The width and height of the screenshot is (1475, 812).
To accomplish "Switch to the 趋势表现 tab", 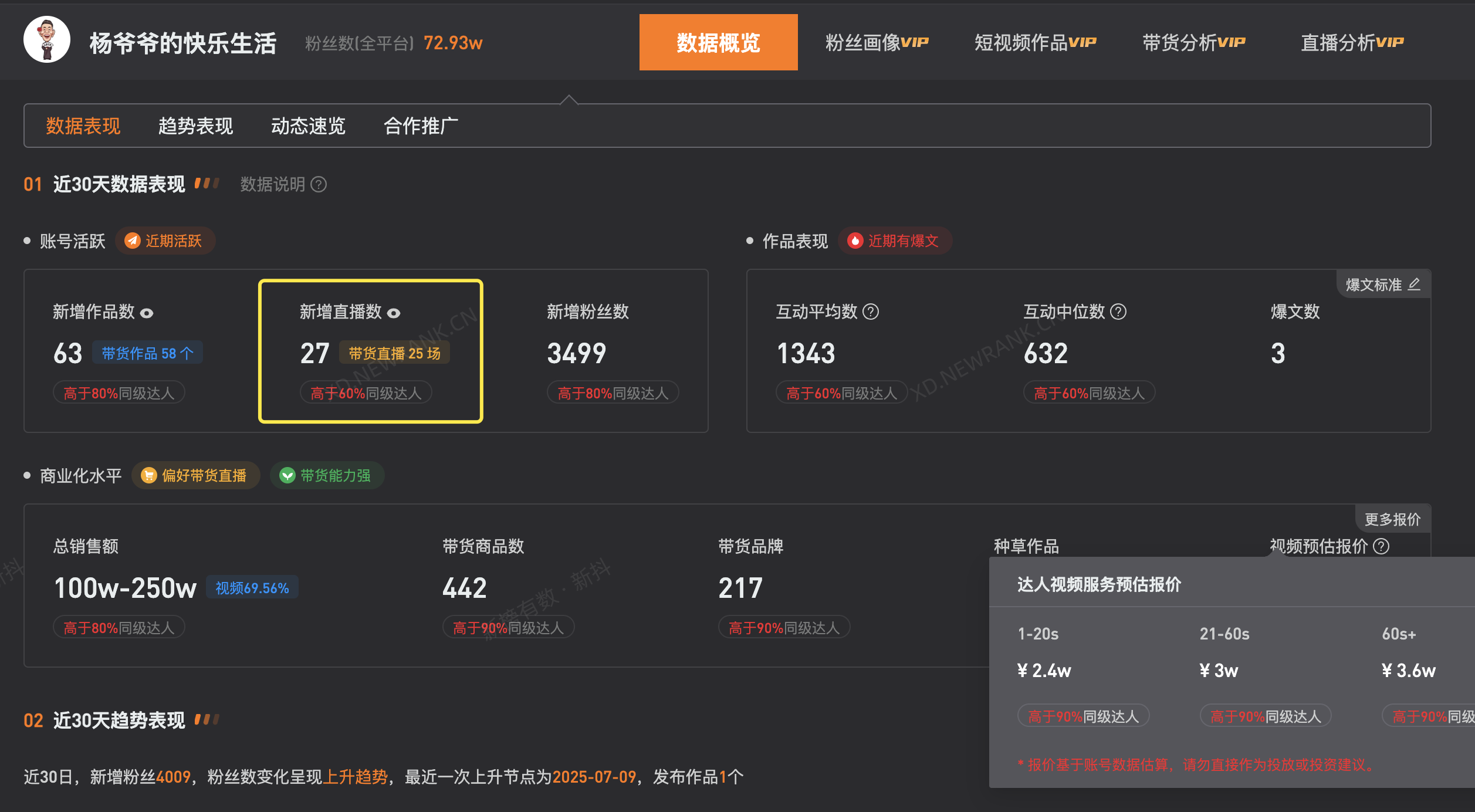I will (196, 126).
